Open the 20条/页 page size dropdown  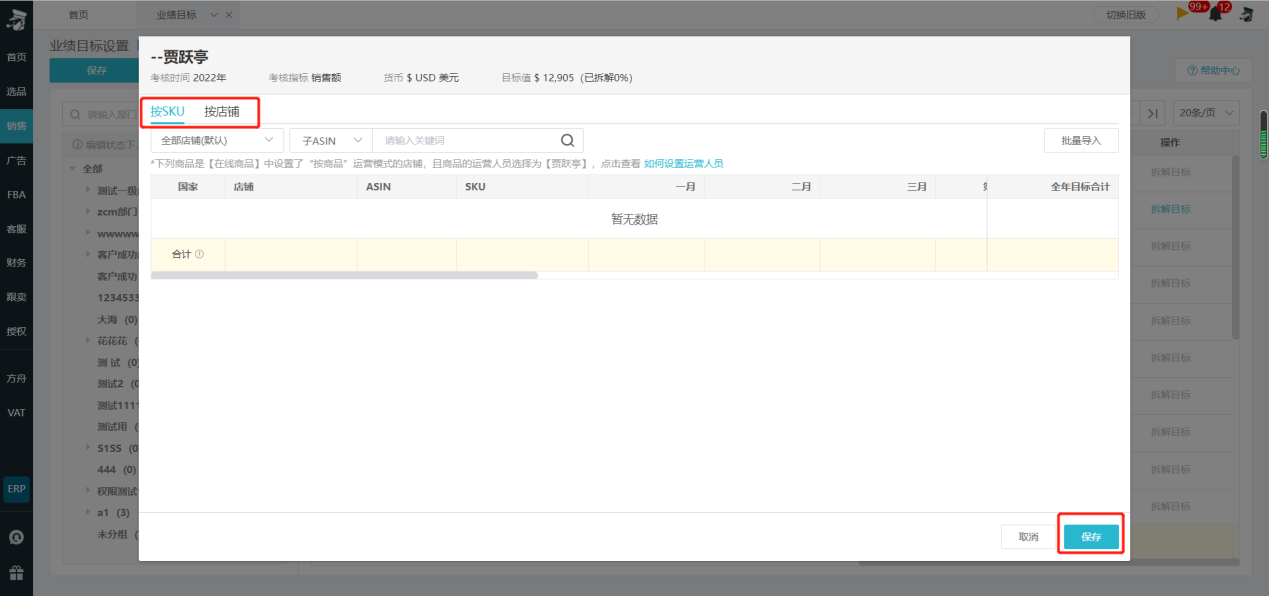coord(1205,113)
